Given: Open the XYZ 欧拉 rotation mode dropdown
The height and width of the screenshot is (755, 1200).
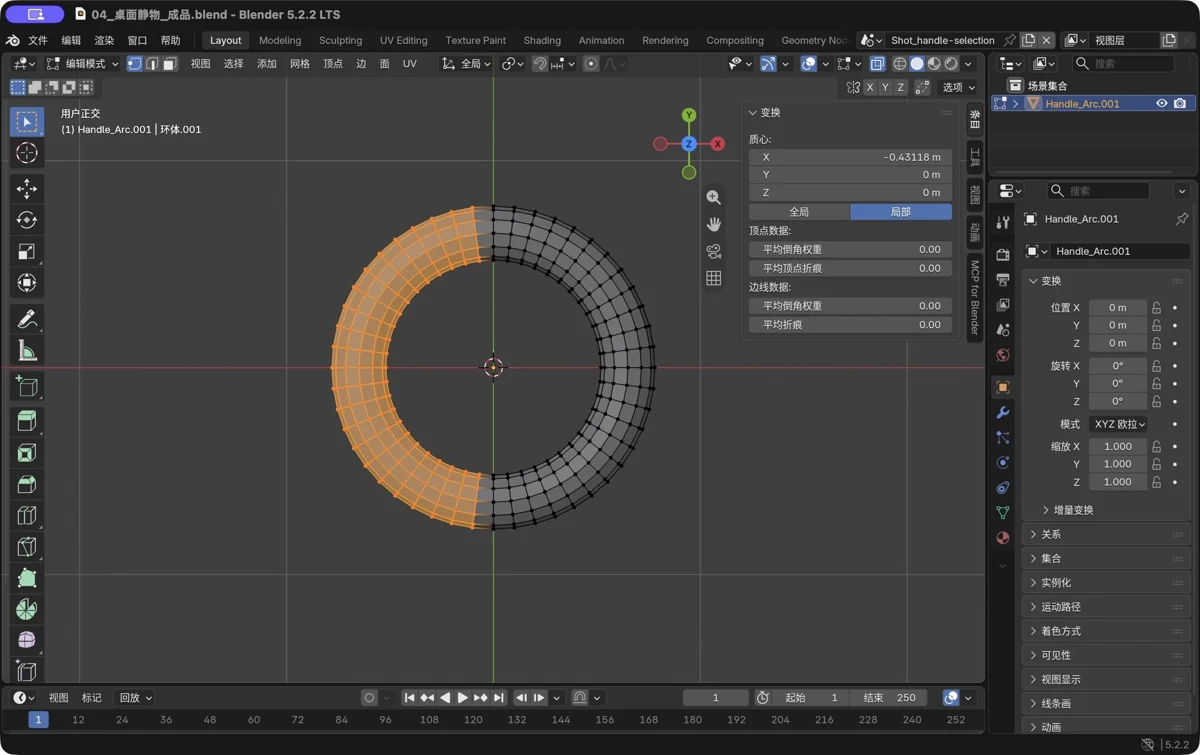Looking at the screenshot, I should [1118, 424].
